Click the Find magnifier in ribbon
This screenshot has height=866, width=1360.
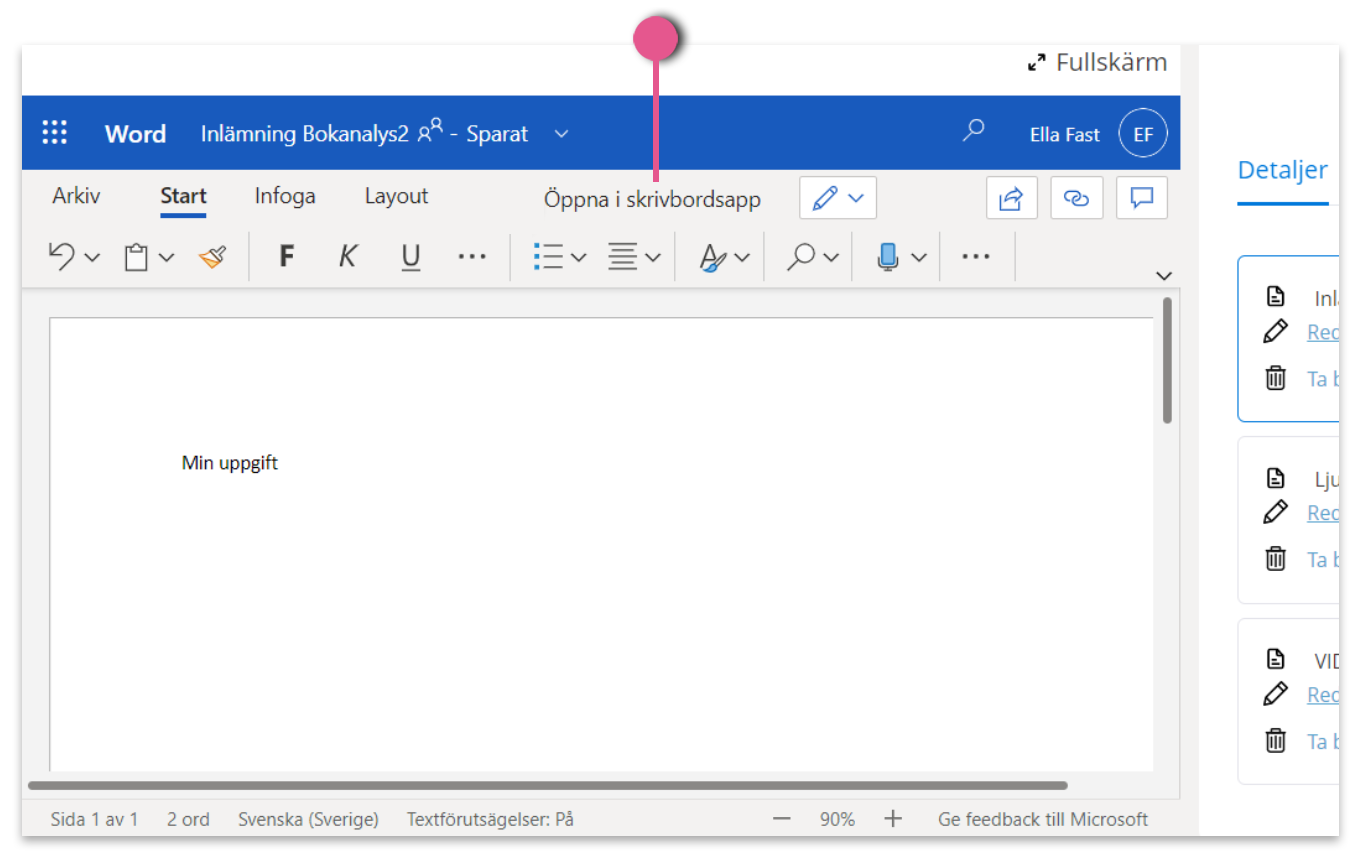tap(800, 257)
